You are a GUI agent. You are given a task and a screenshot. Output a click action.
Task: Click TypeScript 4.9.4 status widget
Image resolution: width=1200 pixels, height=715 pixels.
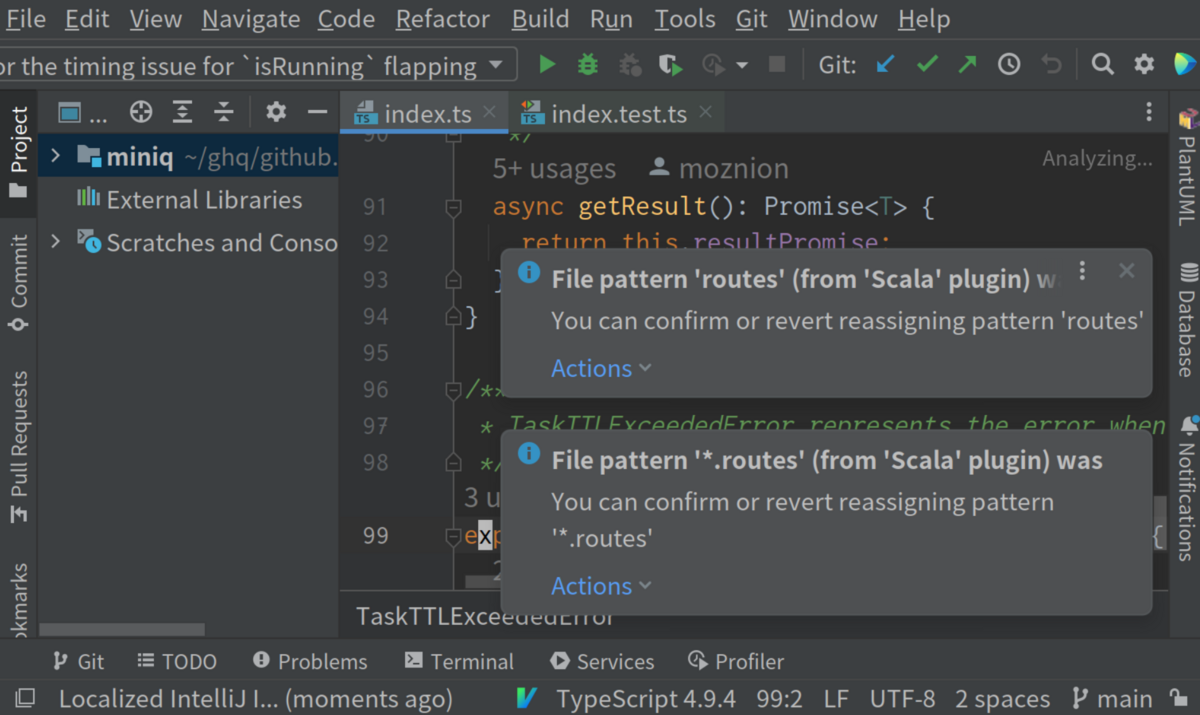coord(646,698)
